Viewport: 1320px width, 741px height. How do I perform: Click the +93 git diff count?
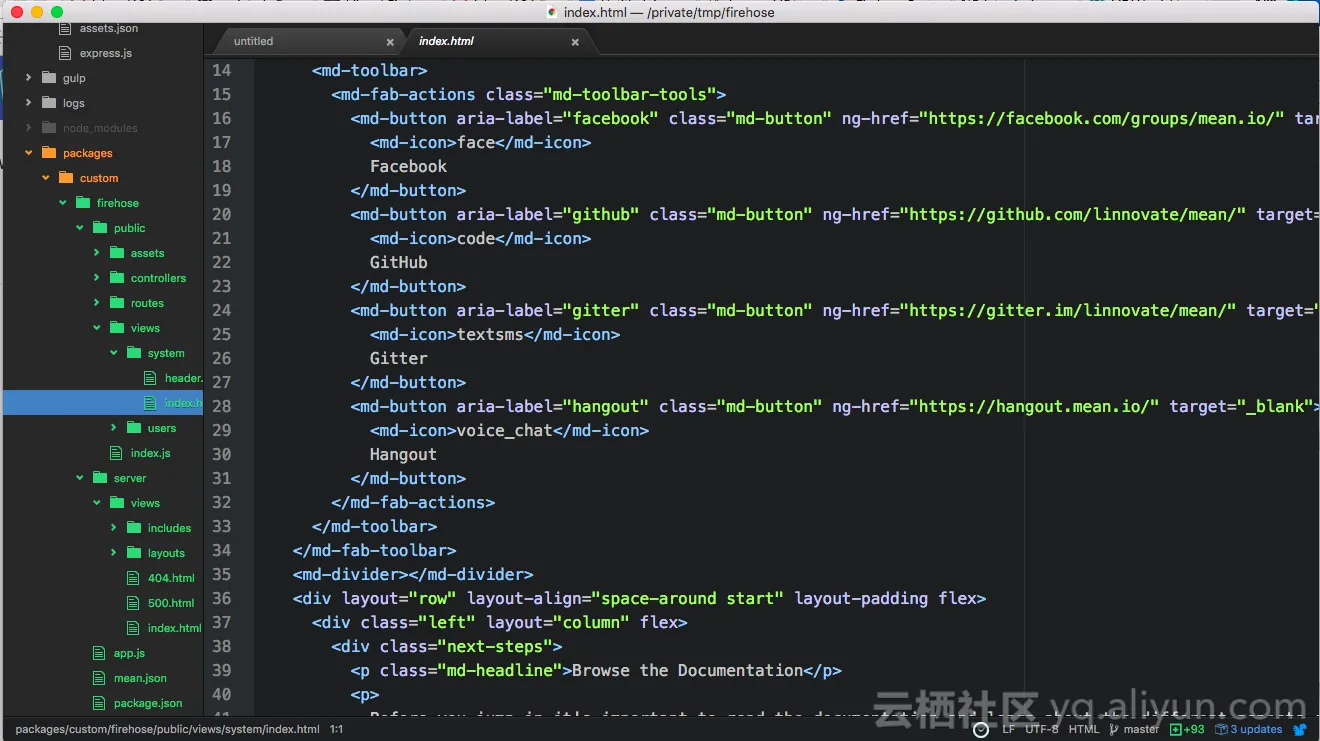[x=1194, y=730]
